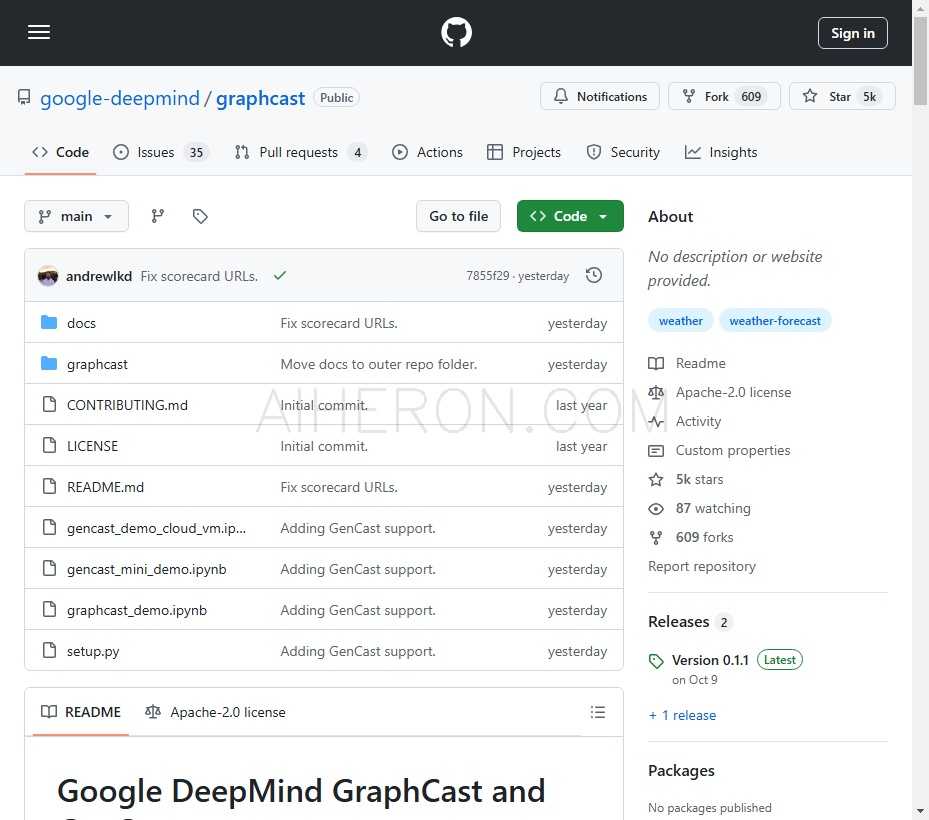Open the Pull requests tab
The width and height of the screenshot is (929, 820).
click(300, 152)
